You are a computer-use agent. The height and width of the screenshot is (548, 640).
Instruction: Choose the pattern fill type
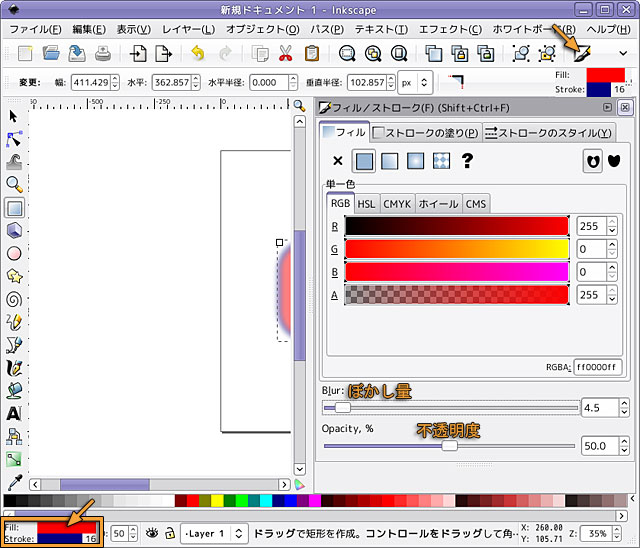[441, 160]
